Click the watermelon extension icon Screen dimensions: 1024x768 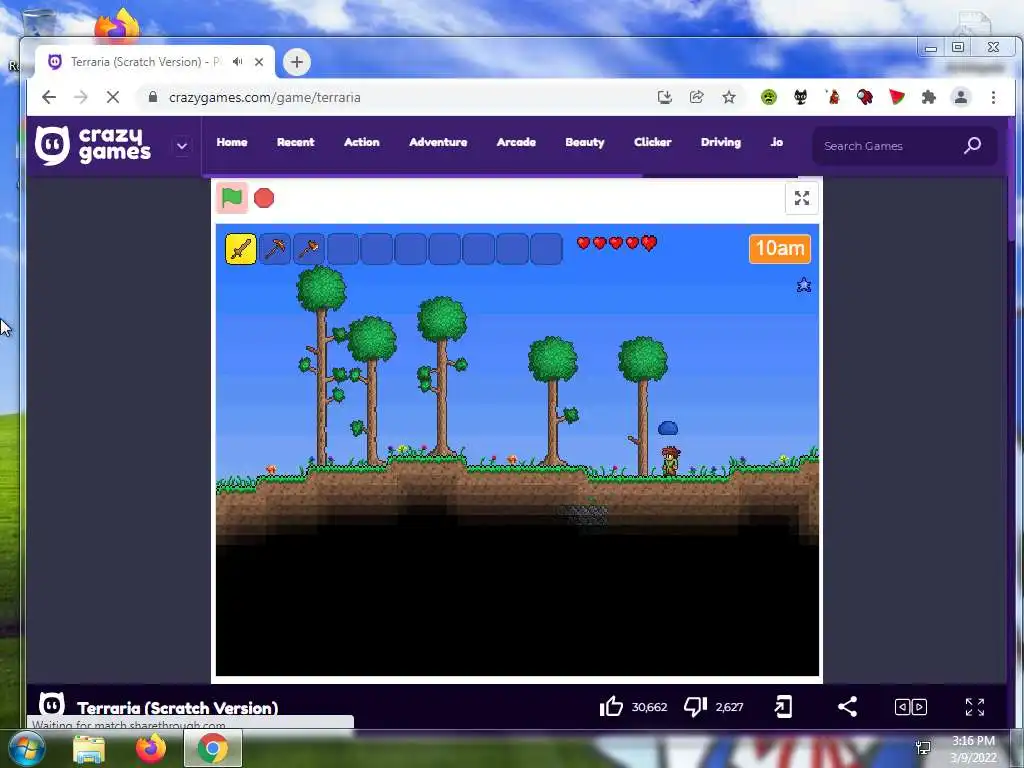point(897,97)
